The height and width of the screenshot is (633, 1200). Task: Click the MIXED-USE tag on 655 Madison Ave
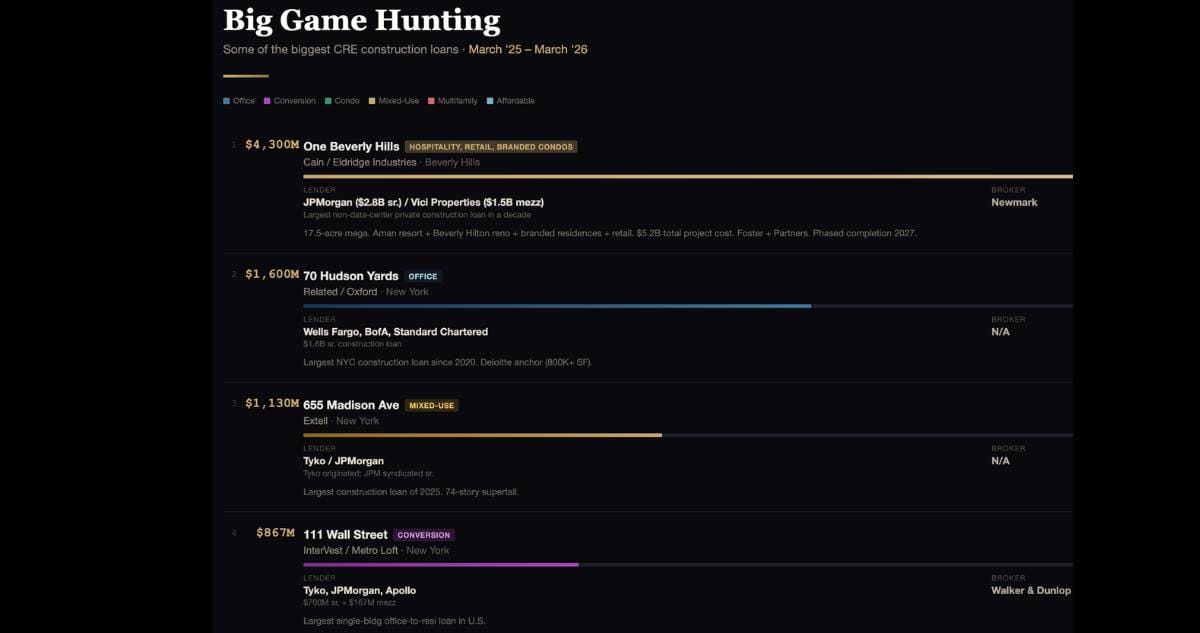coord(432,406)
